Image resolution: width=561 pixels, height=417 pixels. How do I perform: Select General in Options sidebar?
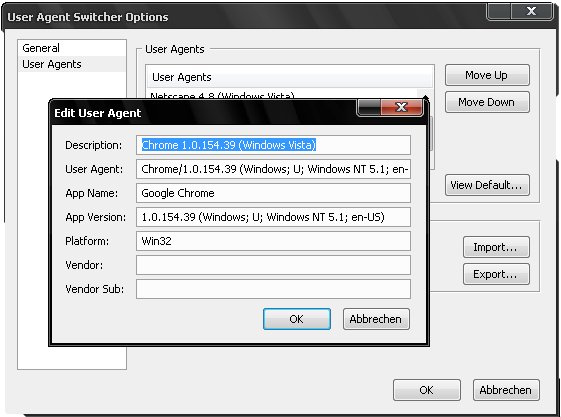pyautogui.click(x=72, y=48)
